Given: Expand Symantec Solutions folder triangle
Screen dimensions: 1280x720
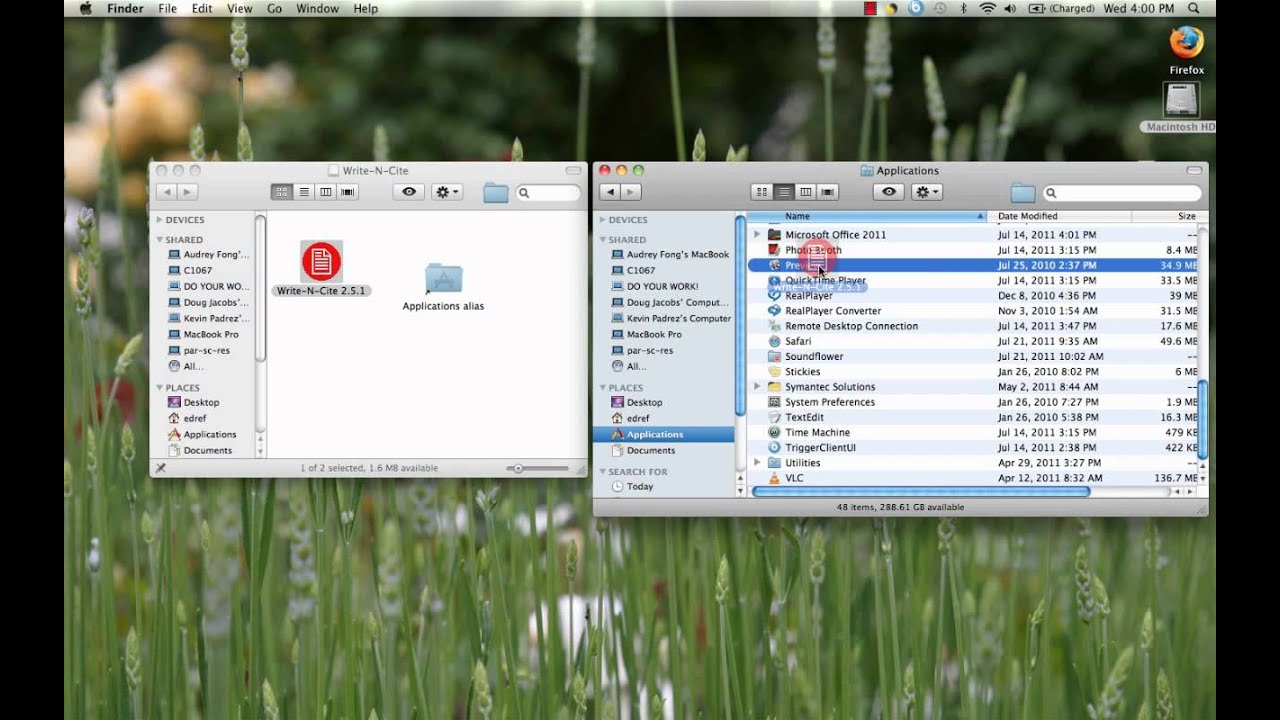Looking at the screenshot, I should 757,387.
